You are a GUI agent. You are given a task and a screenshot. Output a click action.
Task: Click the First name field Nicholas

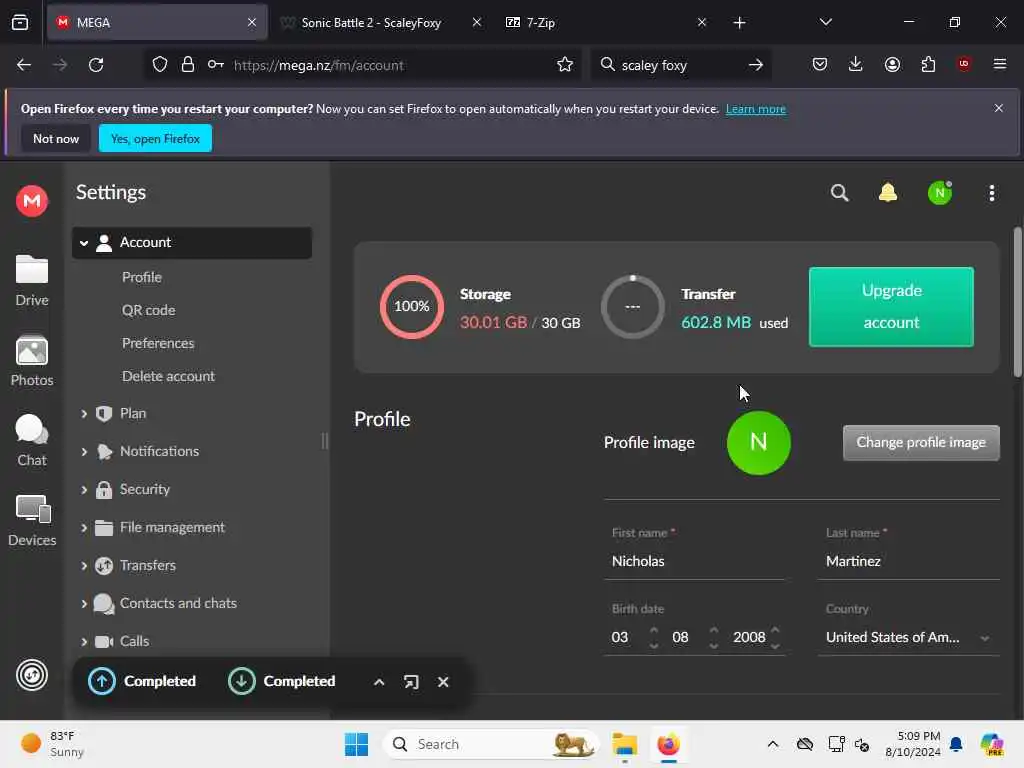[x=694, y=561]
